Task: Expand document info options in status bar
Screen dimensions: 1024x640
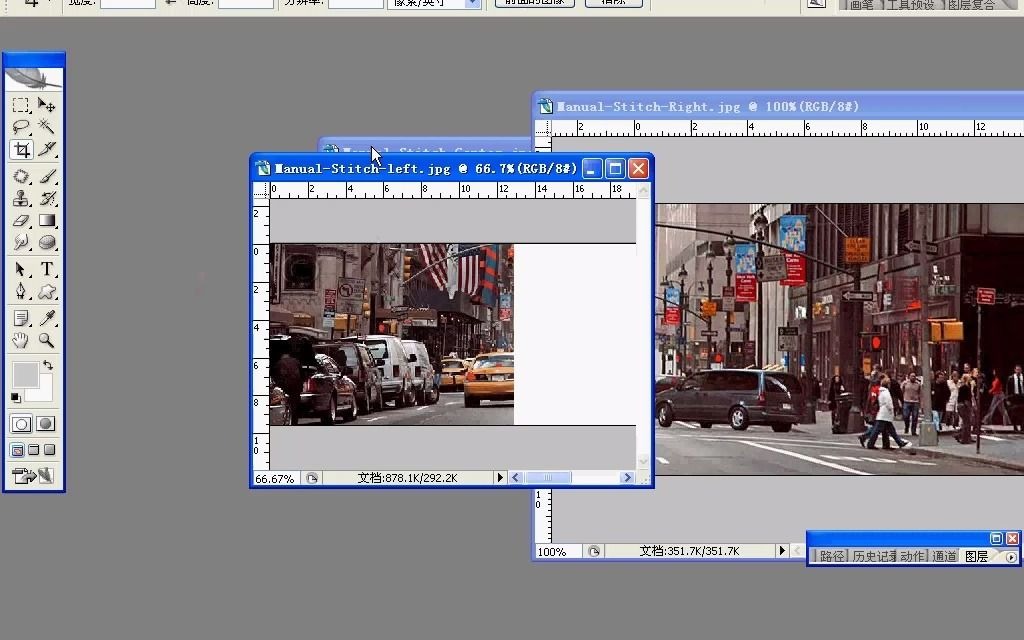Action: tap(500, 478)
